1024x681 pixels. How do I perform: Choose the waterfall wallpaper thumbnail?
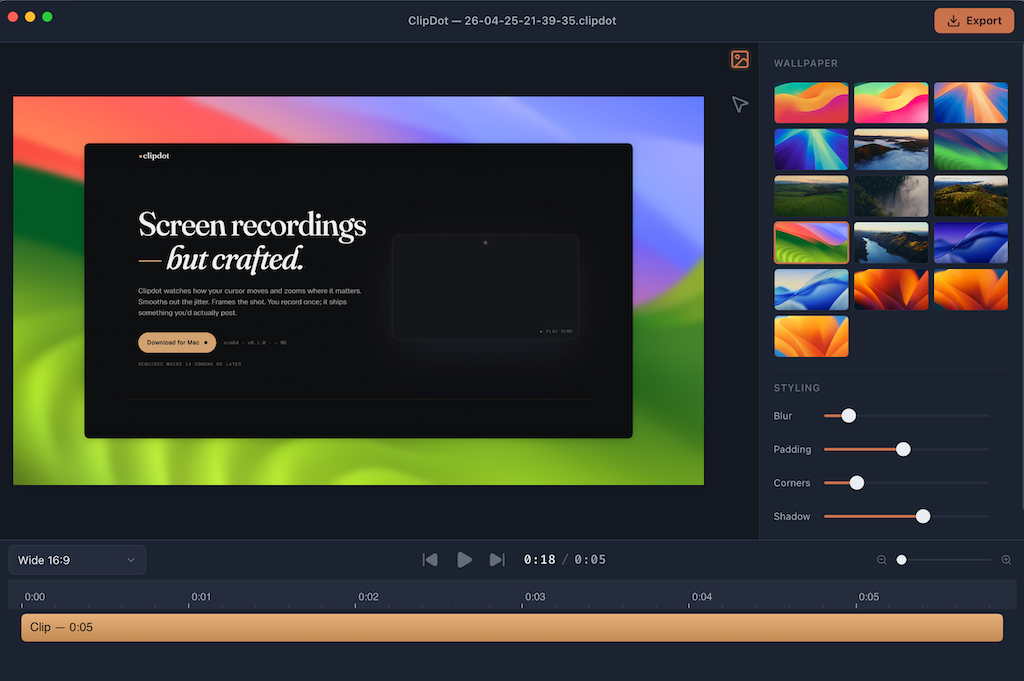coord(891,196)
